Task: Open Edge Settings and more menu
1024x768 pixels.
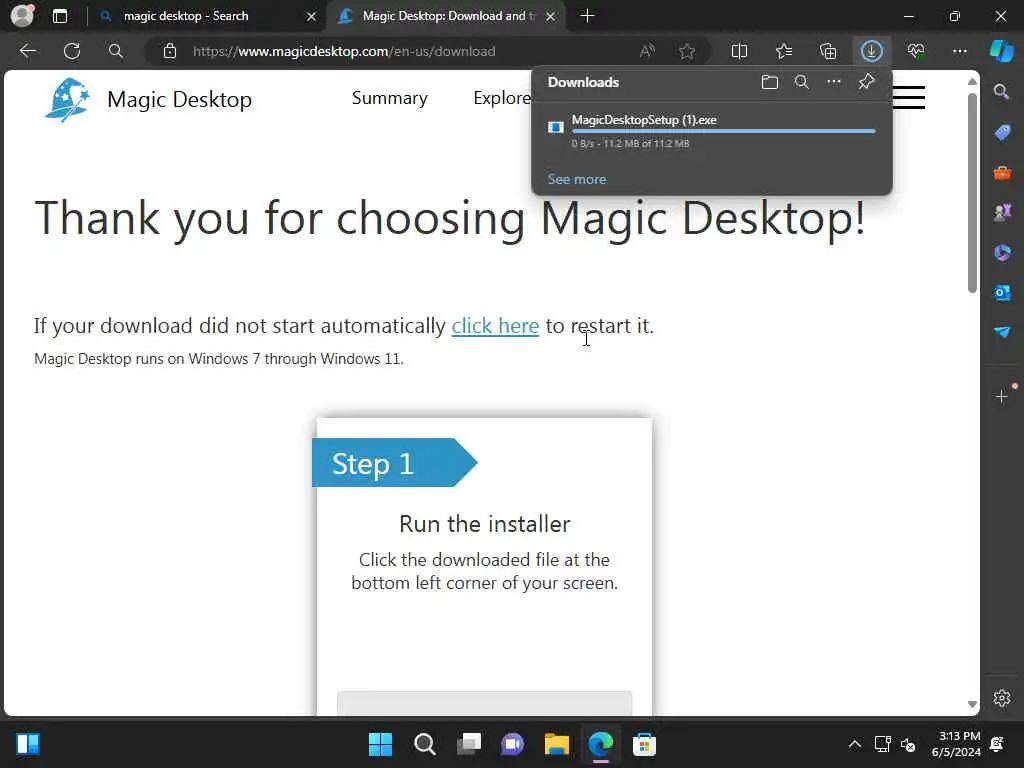Action: click(960, 51)
